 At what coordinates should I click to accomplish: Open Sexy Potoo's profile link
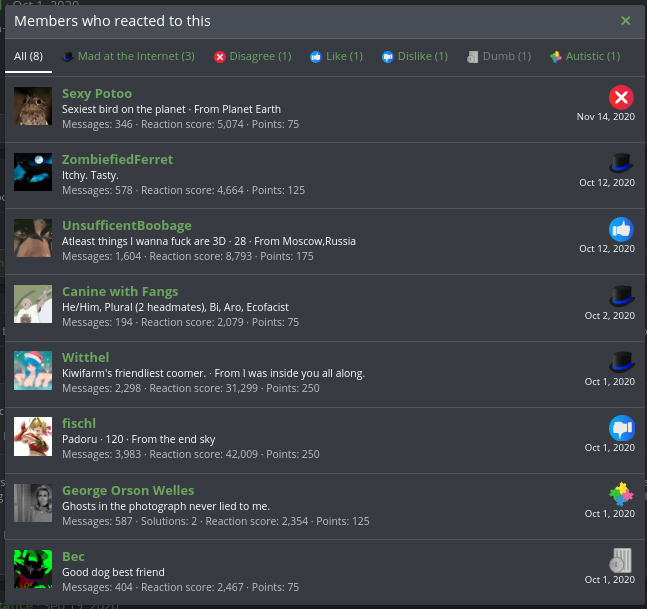pyautogui.click(x=97, y=94)
